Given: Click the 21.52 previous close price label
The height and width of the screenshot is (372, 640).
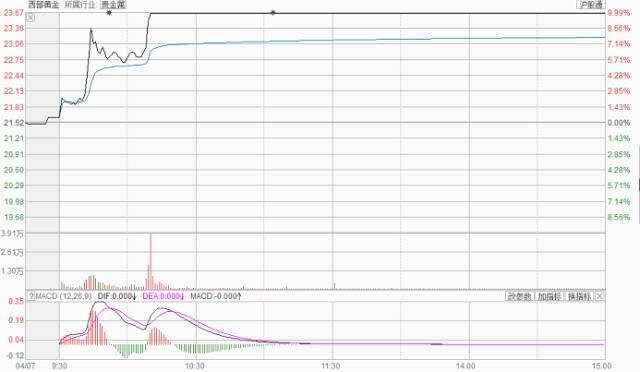Looking at the screenshot, I should pos(14,123).
